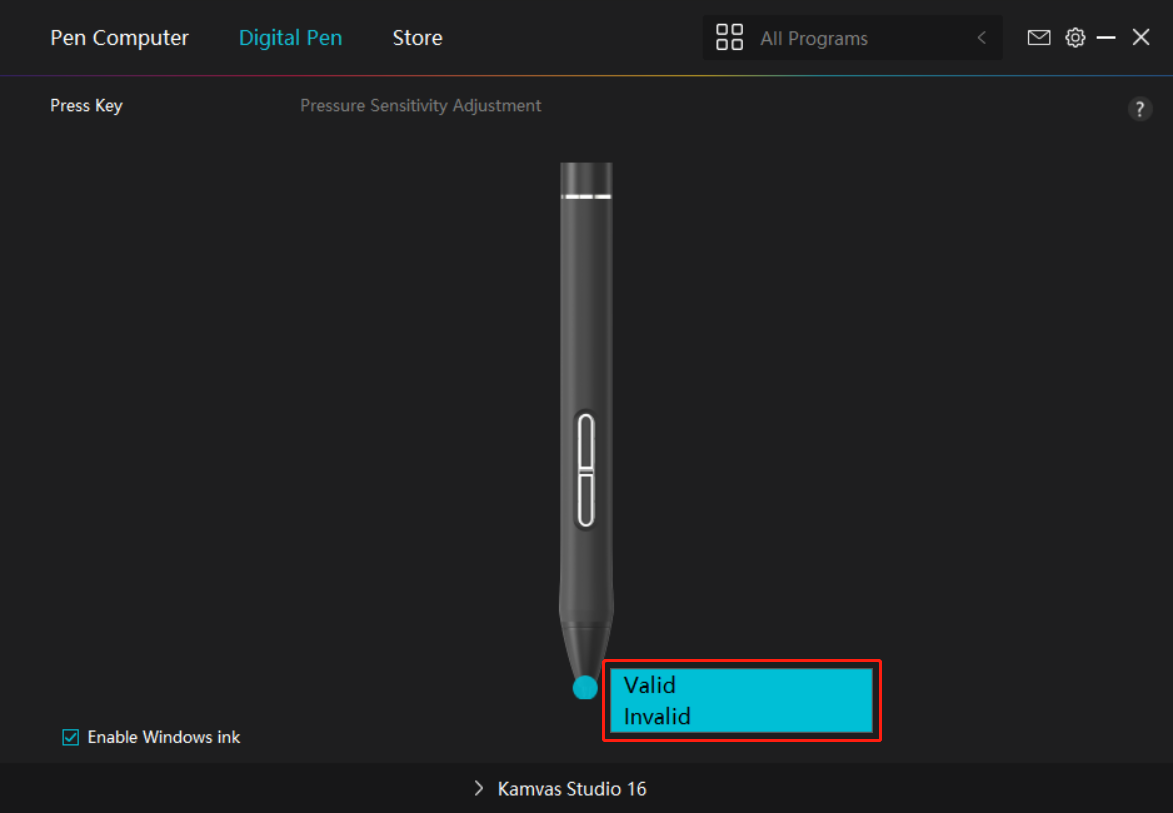This screenshot has height=813, width=1173.
Task: Click the Kamvas Studio 16 device name
Action: point(572,789)
